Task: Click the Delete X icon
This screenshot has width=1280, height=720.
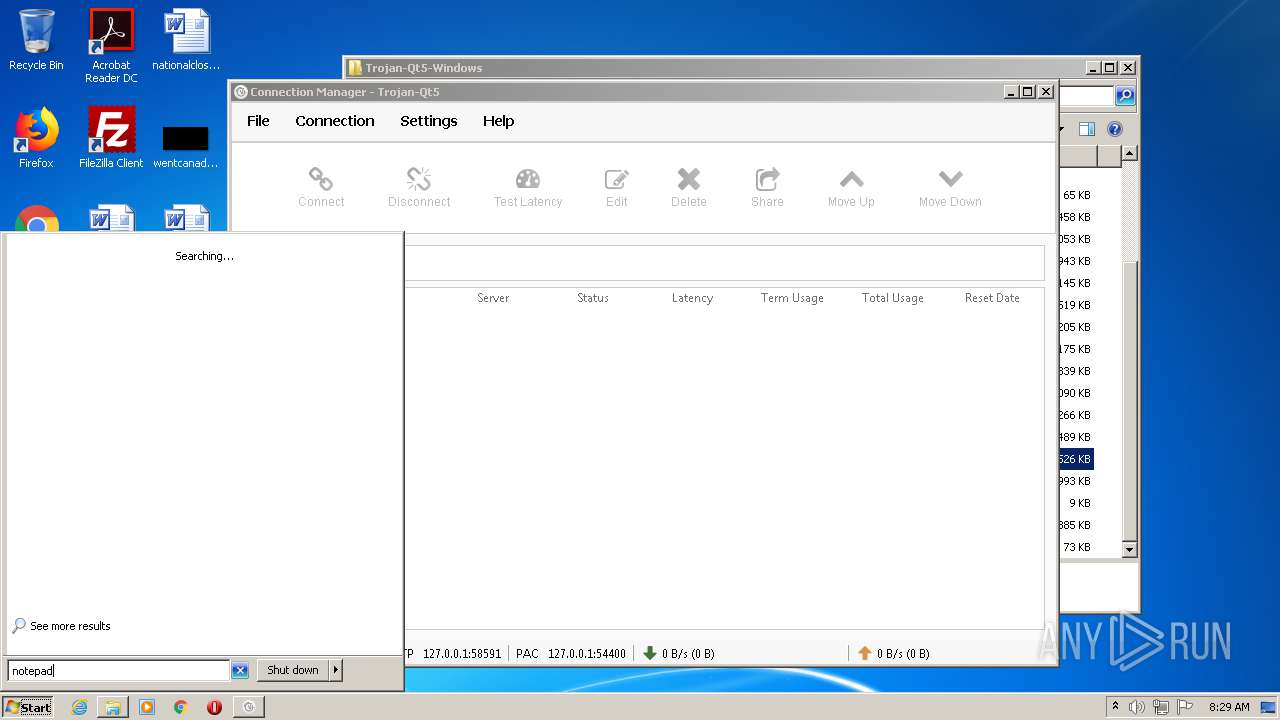Action: click(688, 179)
